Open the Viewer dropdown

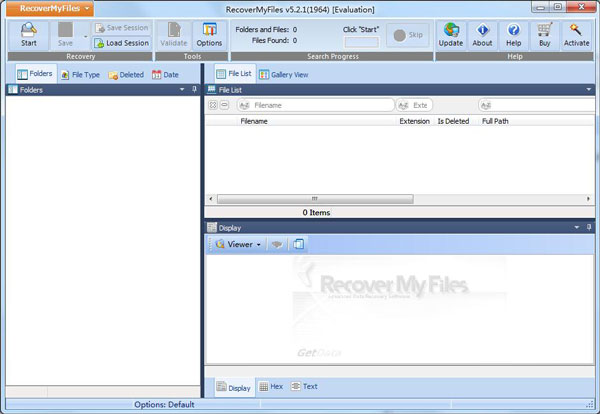[238, 244]
